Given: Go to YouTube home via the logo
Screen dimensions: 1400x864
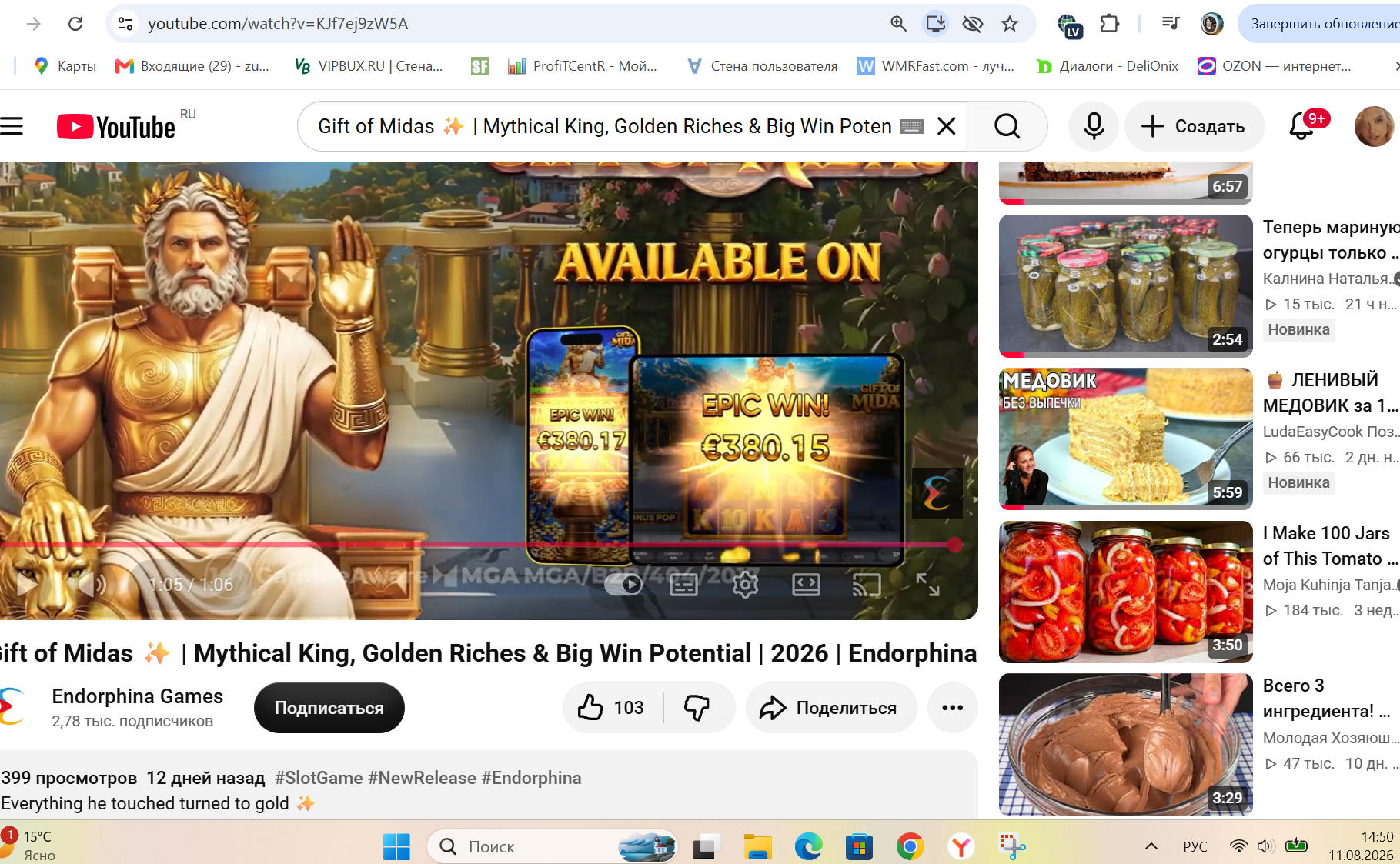Looking at the screenshot, I should (116, 127).
